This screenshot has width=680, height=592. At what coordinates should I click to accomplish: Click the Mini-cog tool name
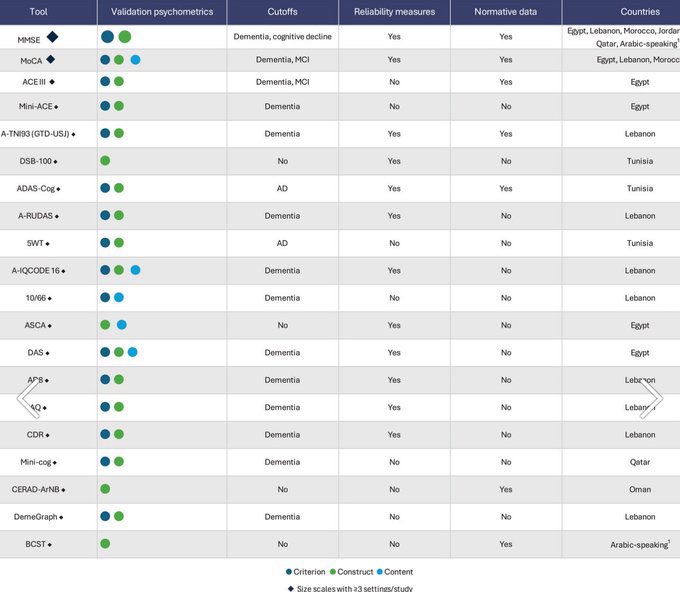click(36, 462)
